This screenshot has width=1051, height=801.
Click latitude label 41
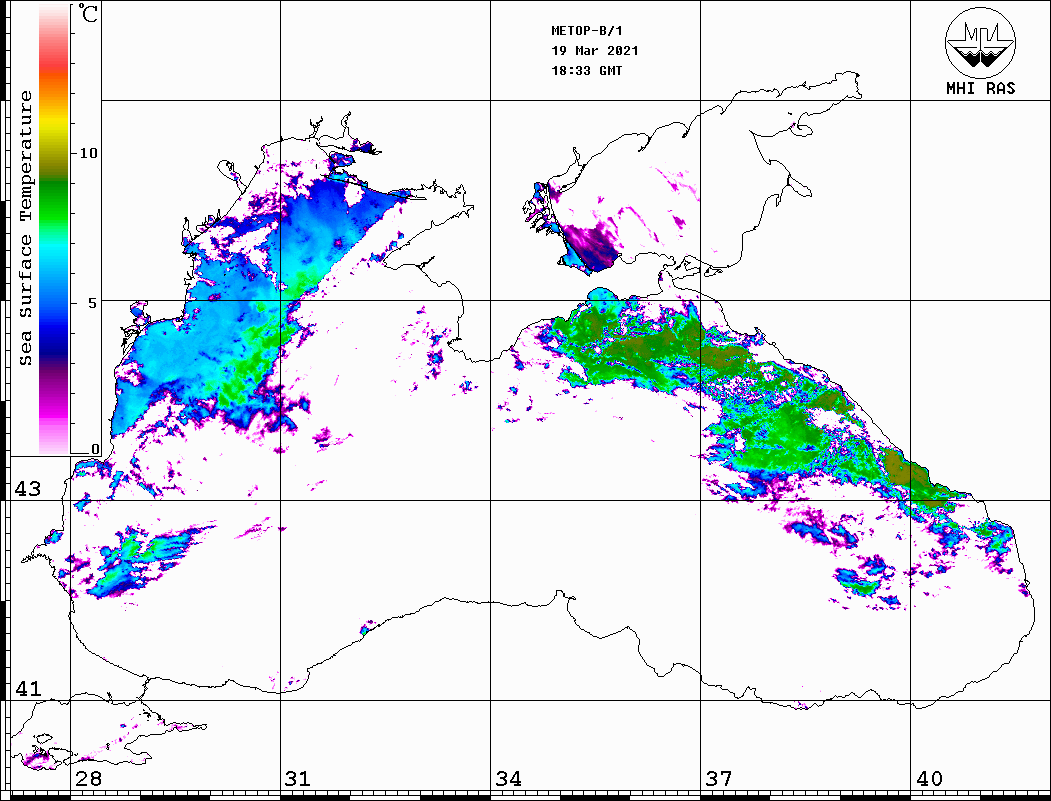(27, 688)
